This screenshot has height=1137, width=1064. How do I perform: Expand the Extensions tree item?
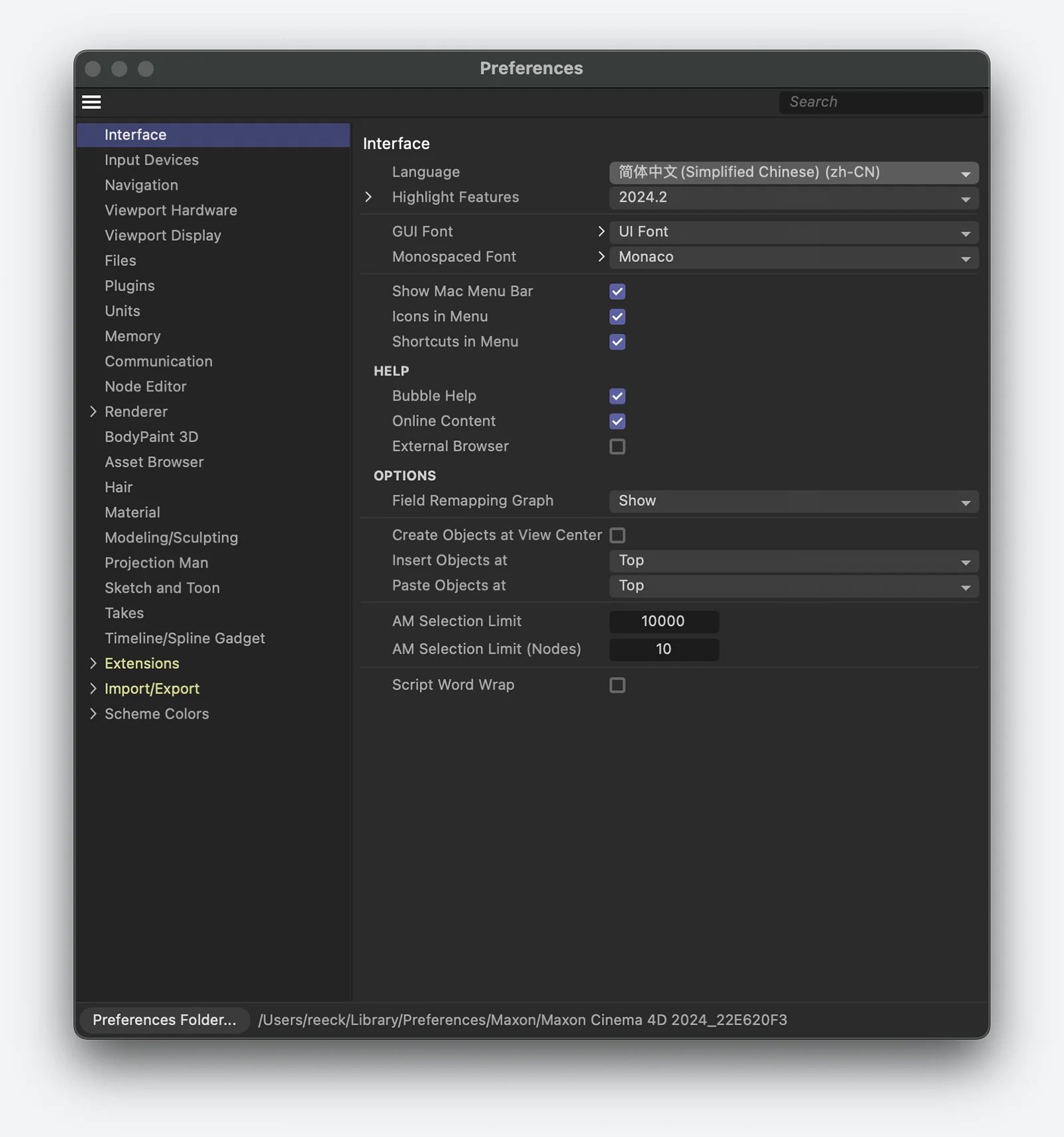(93, 664)
